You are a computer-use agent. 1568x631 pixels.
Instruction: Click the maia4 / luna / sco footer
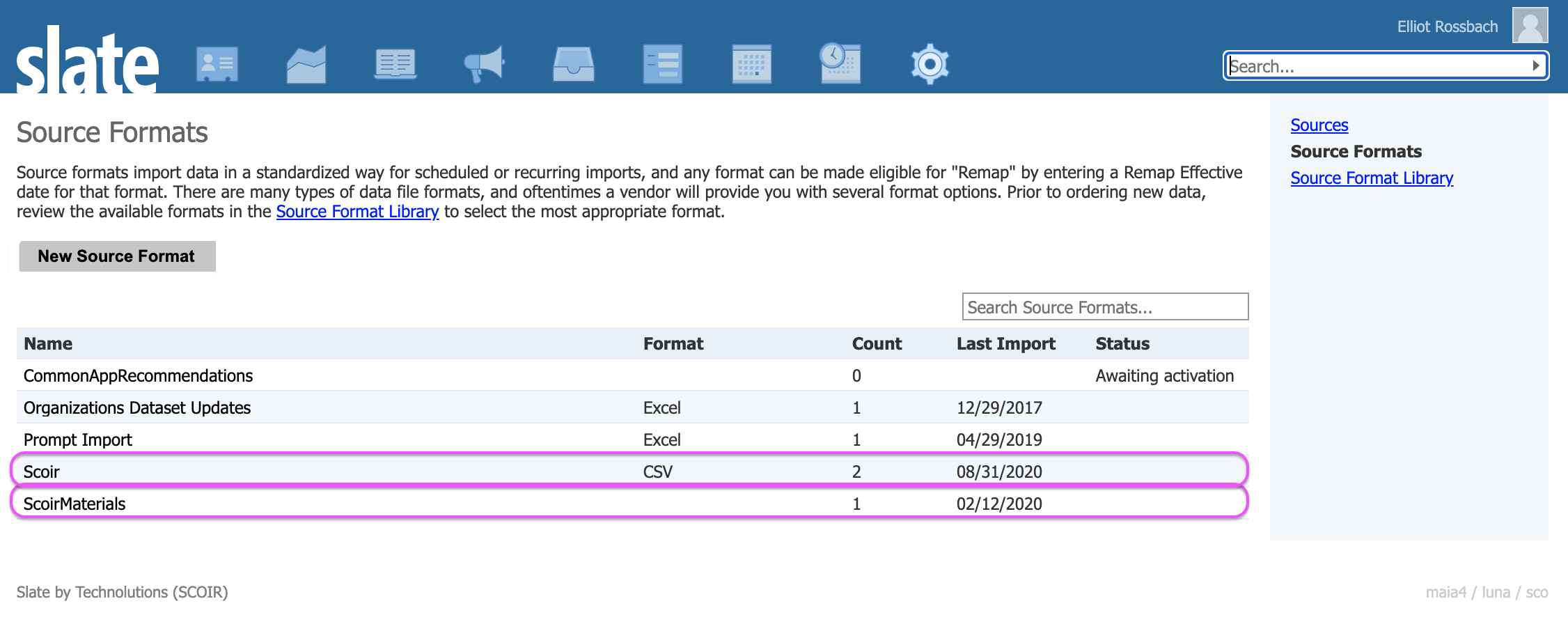point(1487,592)
